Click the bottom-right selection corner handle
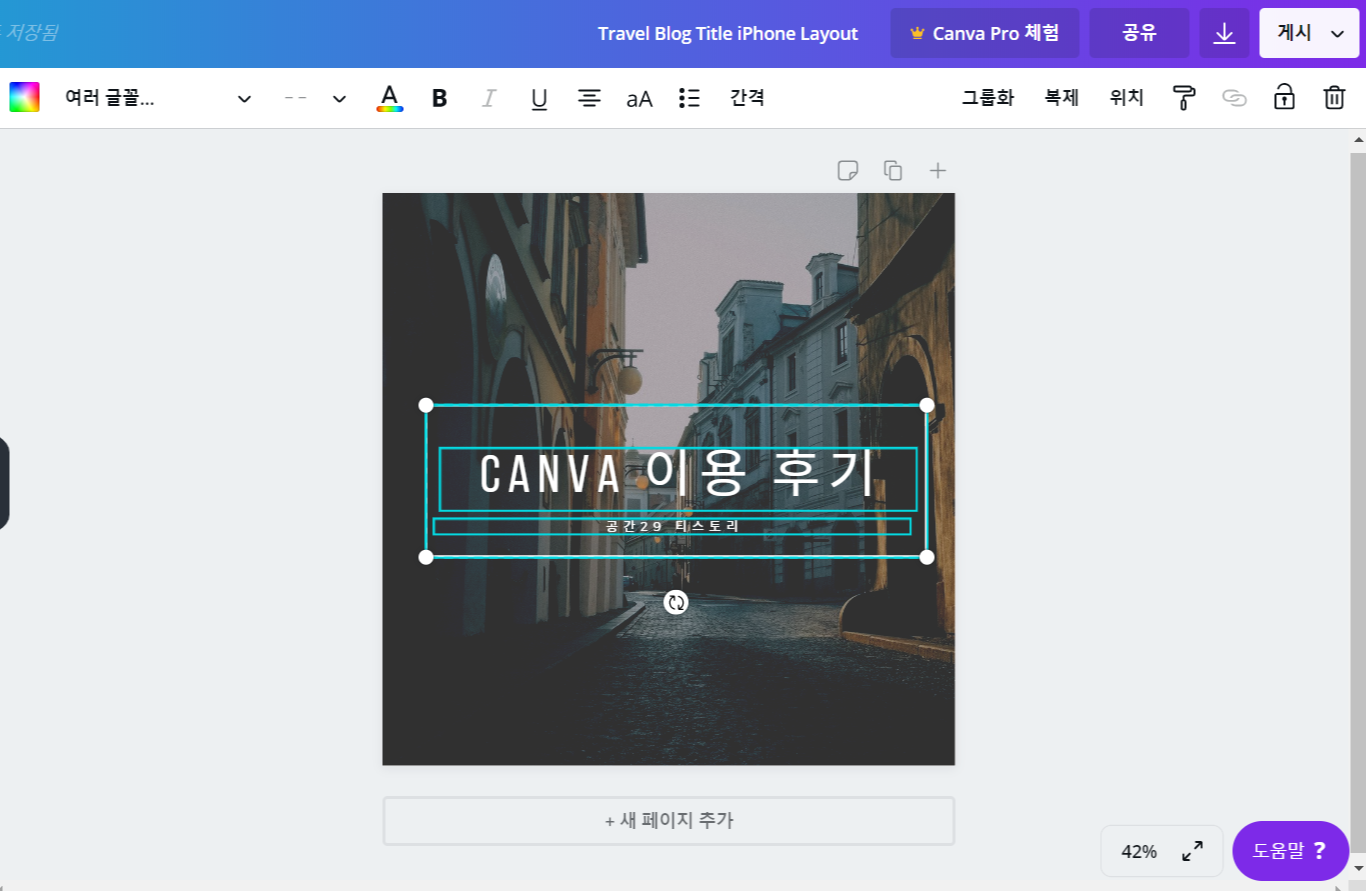This screenshot has width=1366, height=891. pyautogui.click(x=927, y=557)
